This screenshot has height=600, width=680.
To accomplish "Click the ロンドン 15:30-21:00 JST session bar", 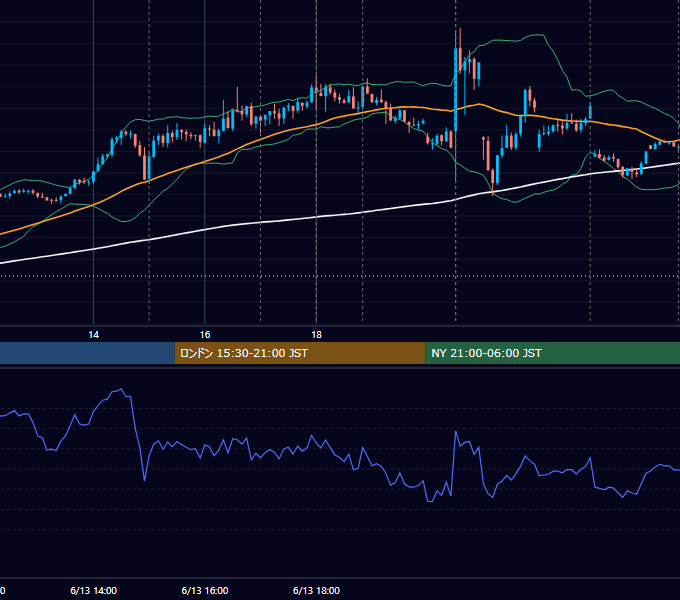I will (x=300, y=353).
